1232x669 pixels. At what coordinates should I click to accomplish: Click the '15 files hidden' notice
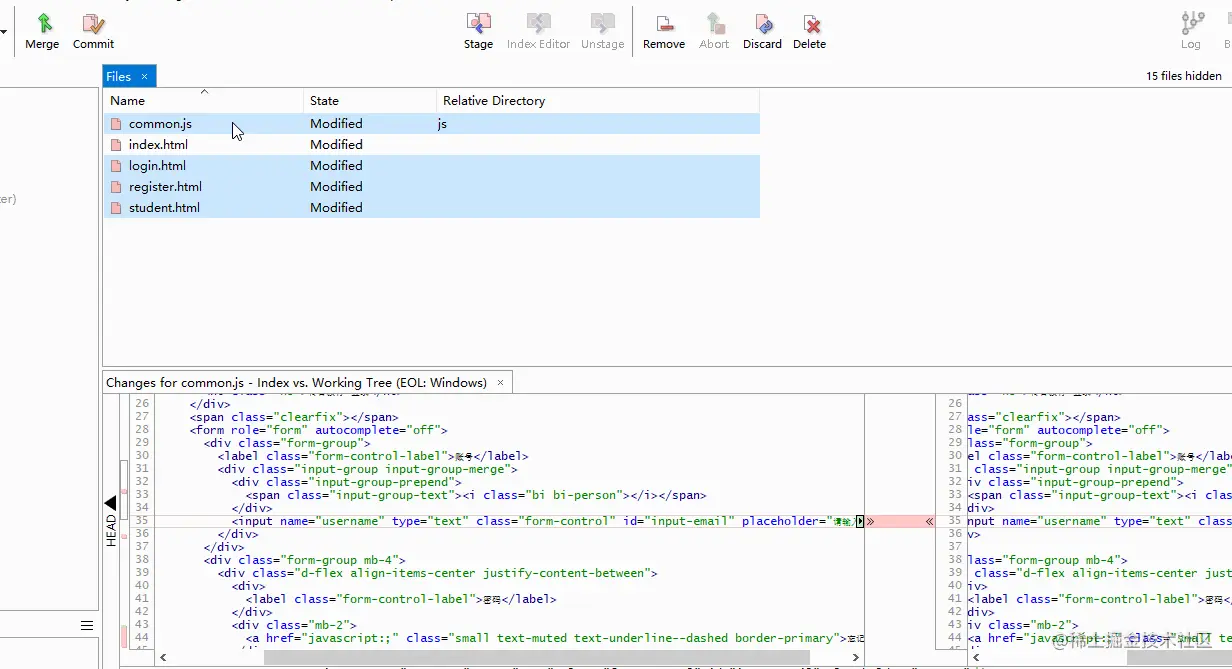tap(1183, 76)
